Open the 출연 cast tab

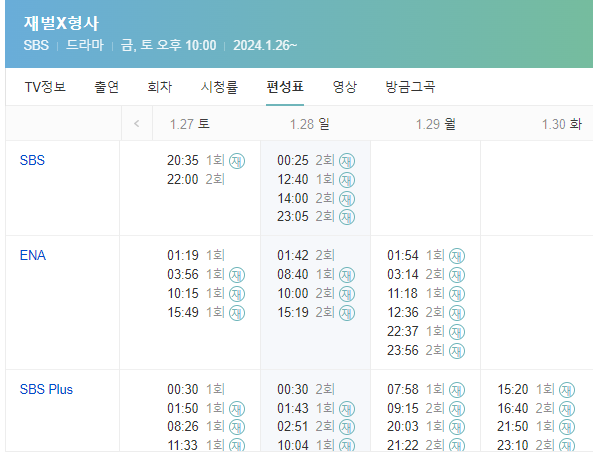pos(106,87)
